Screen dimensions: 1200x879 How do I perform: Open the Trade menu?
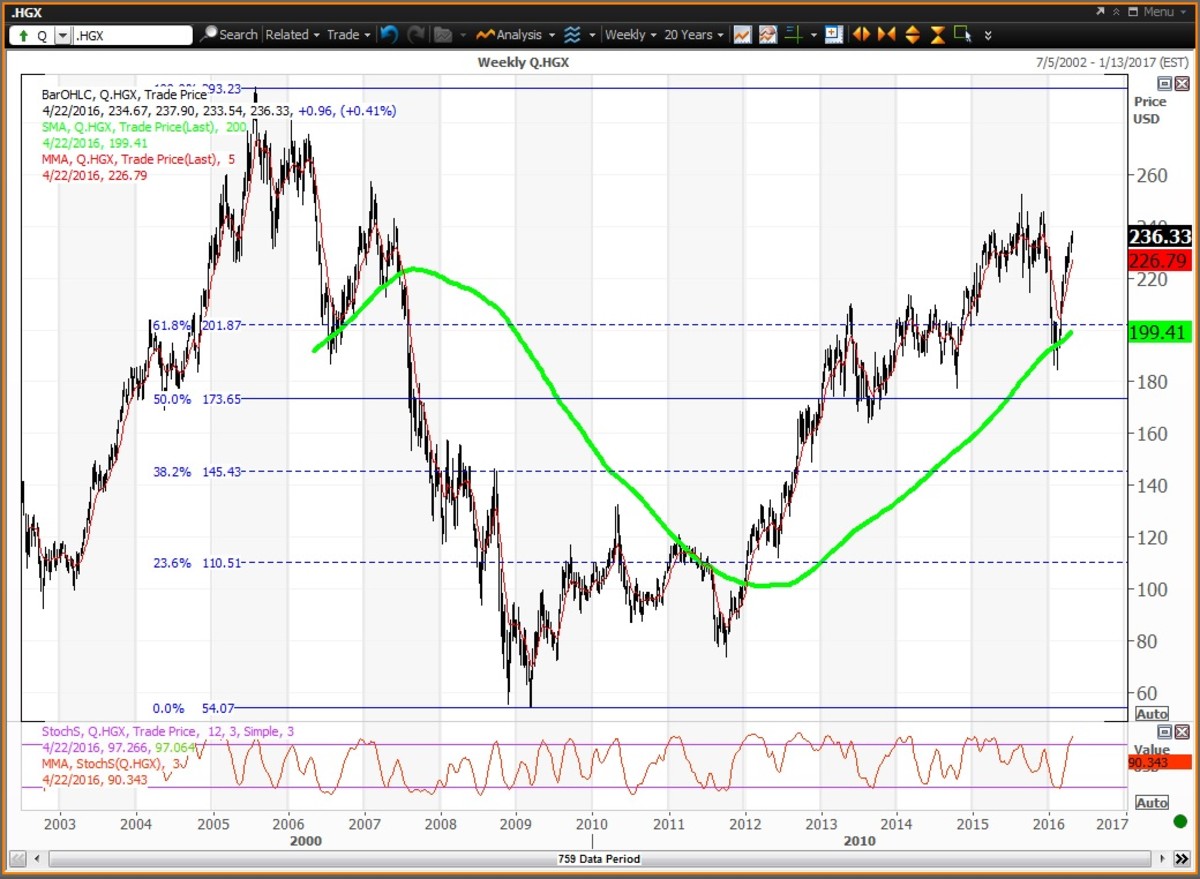coord(348,35)
